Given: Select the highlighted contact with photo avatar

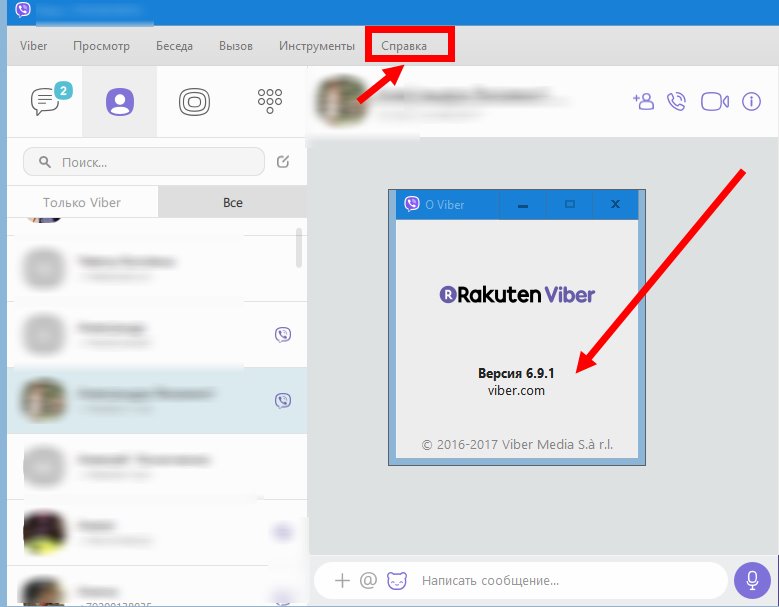Looking at the screenshot, I should point(157,400).
